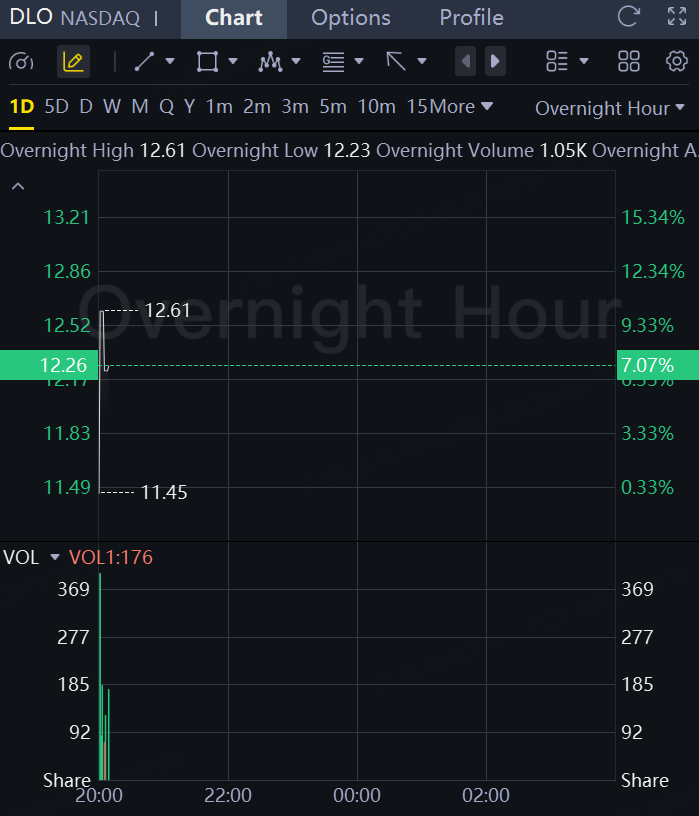The image size is (699, 816).
Task: Click the text annotation tool icon
Action: 333,62
